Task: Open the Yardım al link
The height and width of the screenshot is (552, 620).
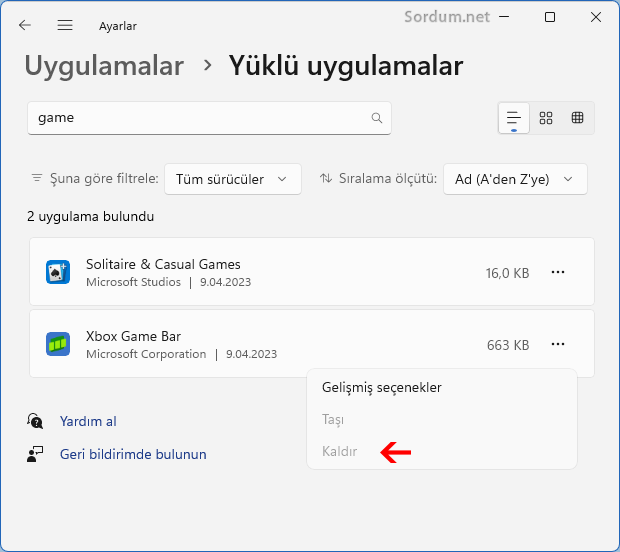Action: pos(88,422)
